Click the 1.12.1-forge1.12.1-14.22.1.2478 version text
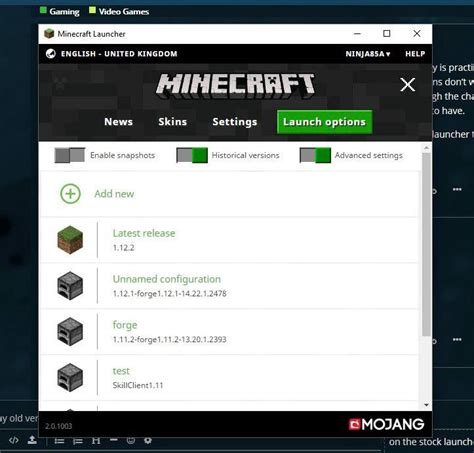The image size is (474, 453). 169,294
